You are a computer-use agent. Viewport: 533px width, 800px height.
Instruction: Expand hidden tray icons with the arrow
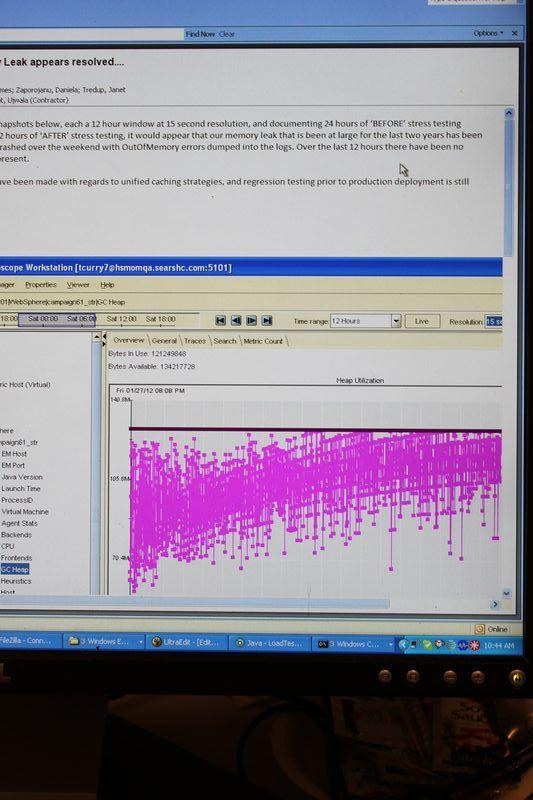click(403, 645)
